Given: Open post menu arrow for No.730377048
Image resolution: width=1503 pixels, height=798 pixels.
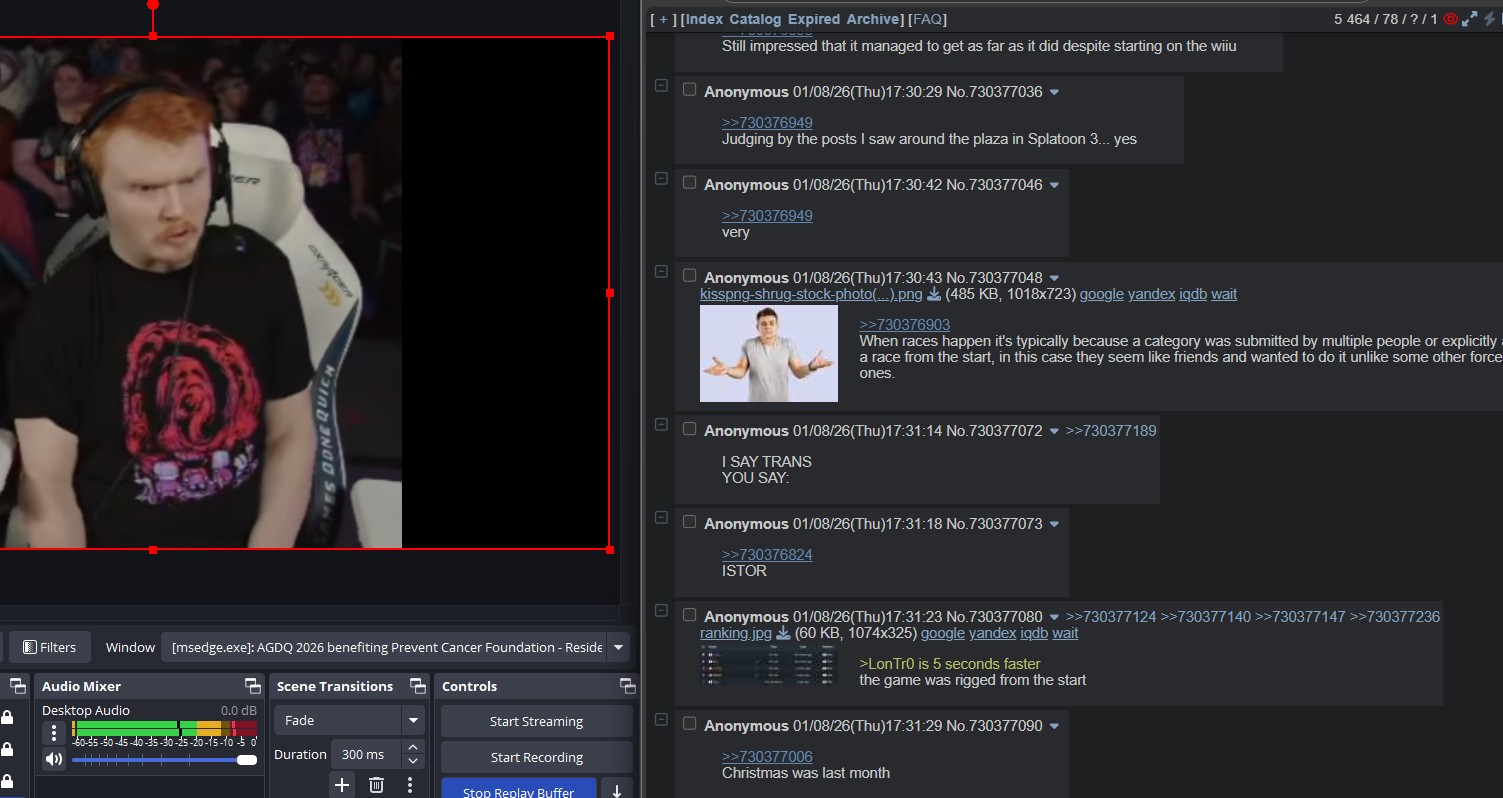Looking at the screenshot, I should [x=1054, y=278].
